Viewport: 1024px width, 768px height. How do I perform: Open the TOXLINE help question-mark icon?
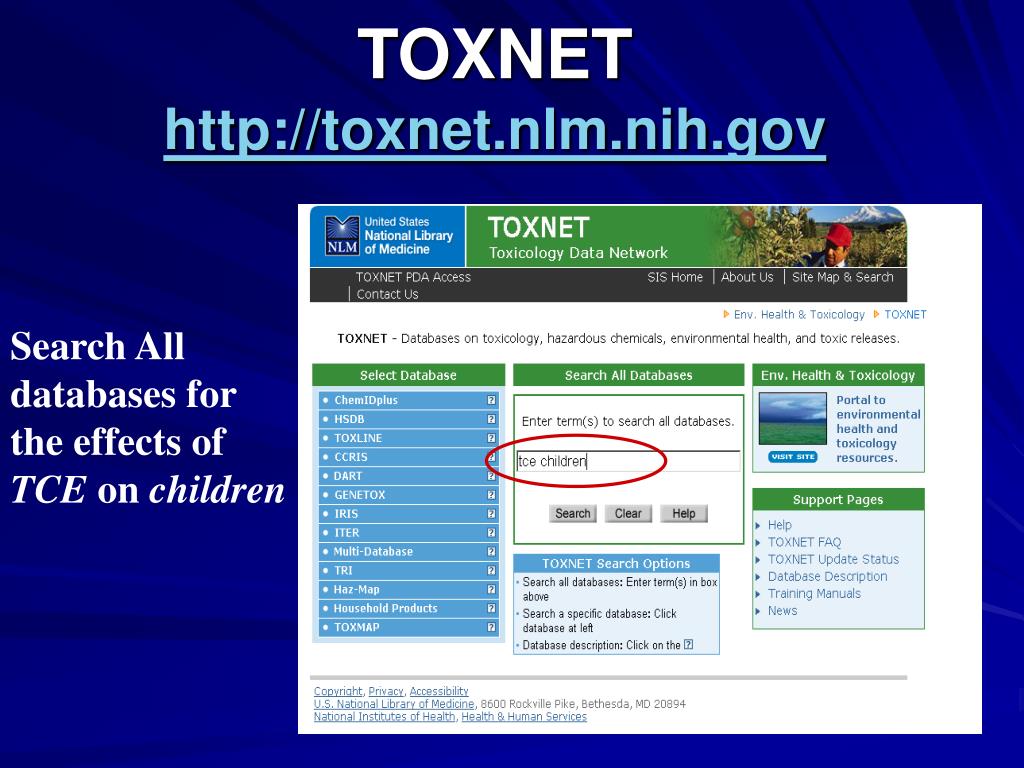[491, 438]
